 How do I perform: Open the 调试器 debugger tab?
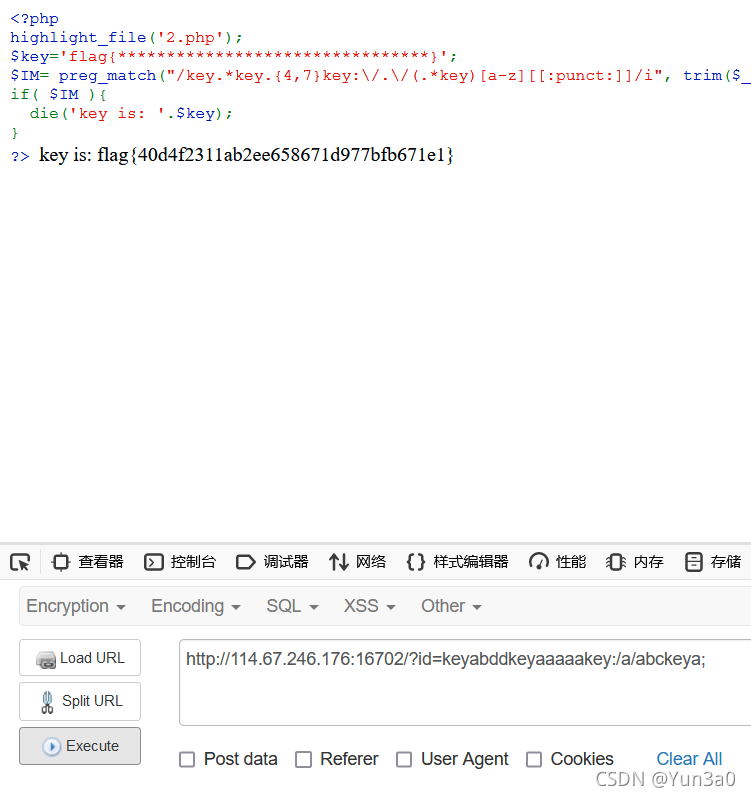[272, 562]
